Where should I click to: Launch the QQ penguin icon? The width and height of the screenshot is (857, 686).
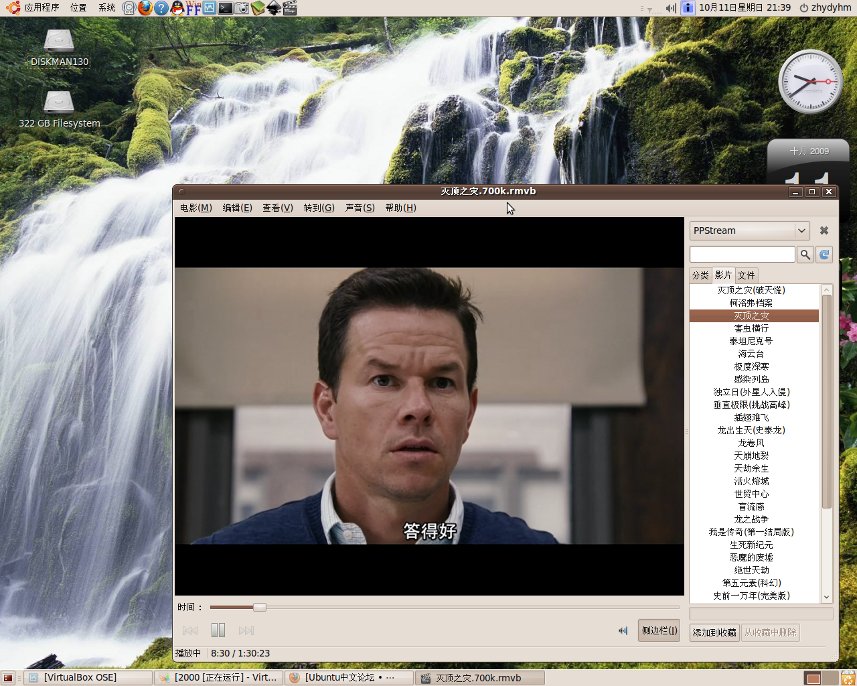click(177, 8)
